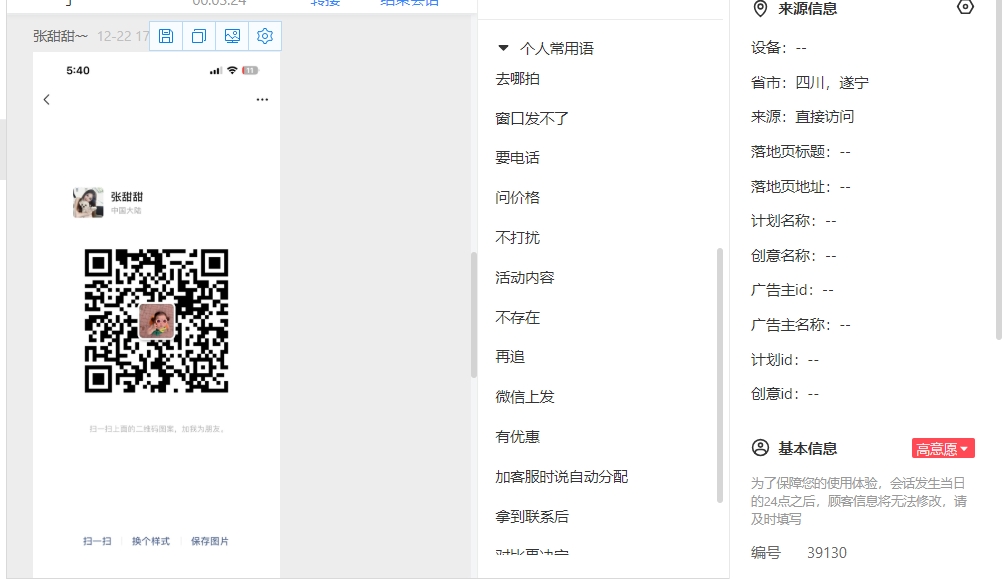This screenshot has height=579, width=1002.
Task: Select quick phrase 要电话
Action: (x=518, y=158)
